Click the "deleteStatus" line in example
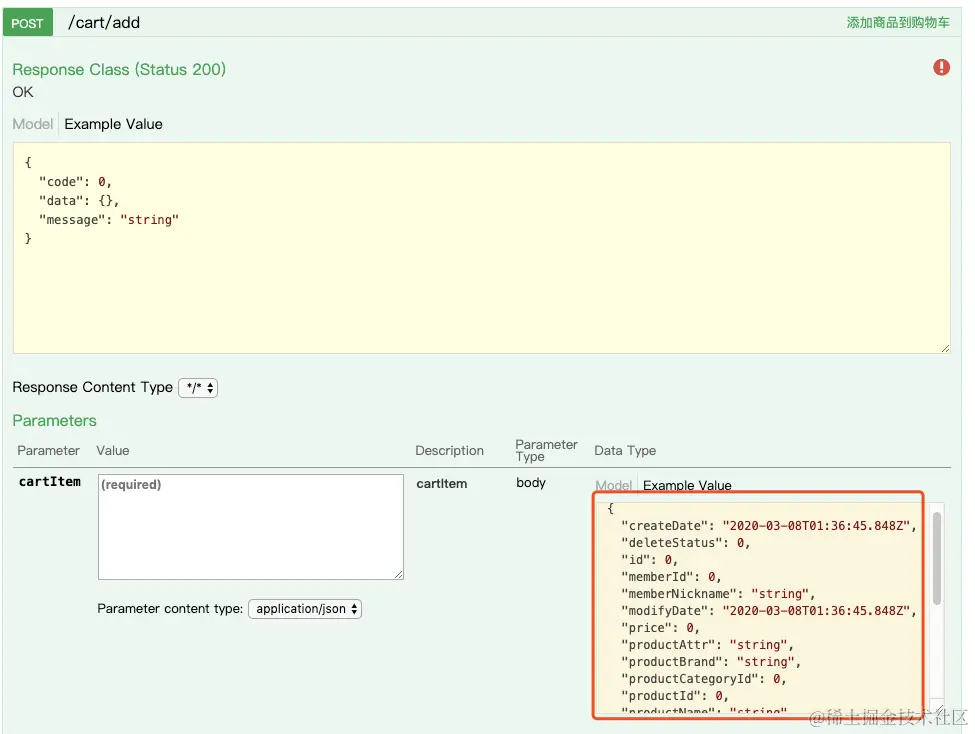This screenshot has height=734, width=975. pos(685,543)
